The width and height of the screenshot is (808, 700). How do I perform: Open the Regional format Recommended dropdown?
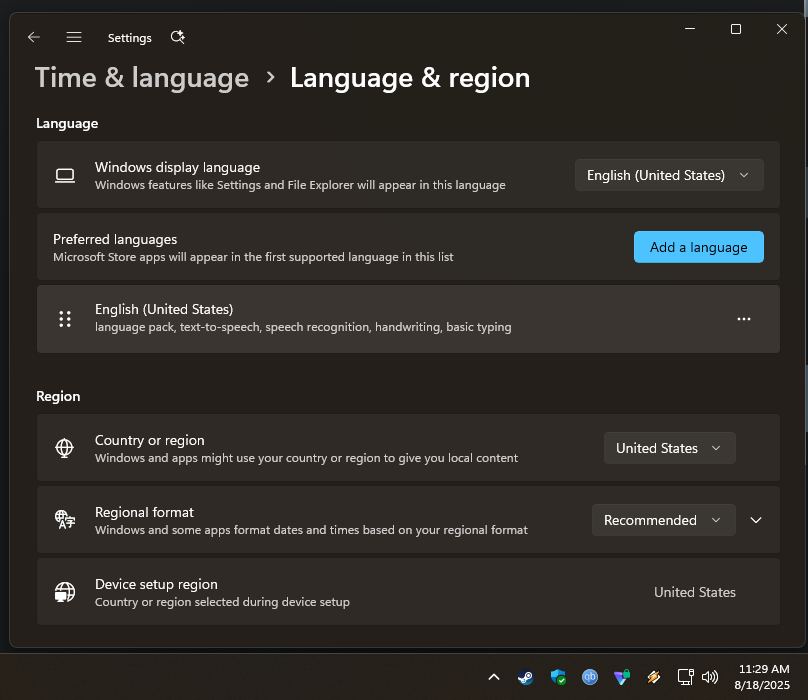pos(663,520)
